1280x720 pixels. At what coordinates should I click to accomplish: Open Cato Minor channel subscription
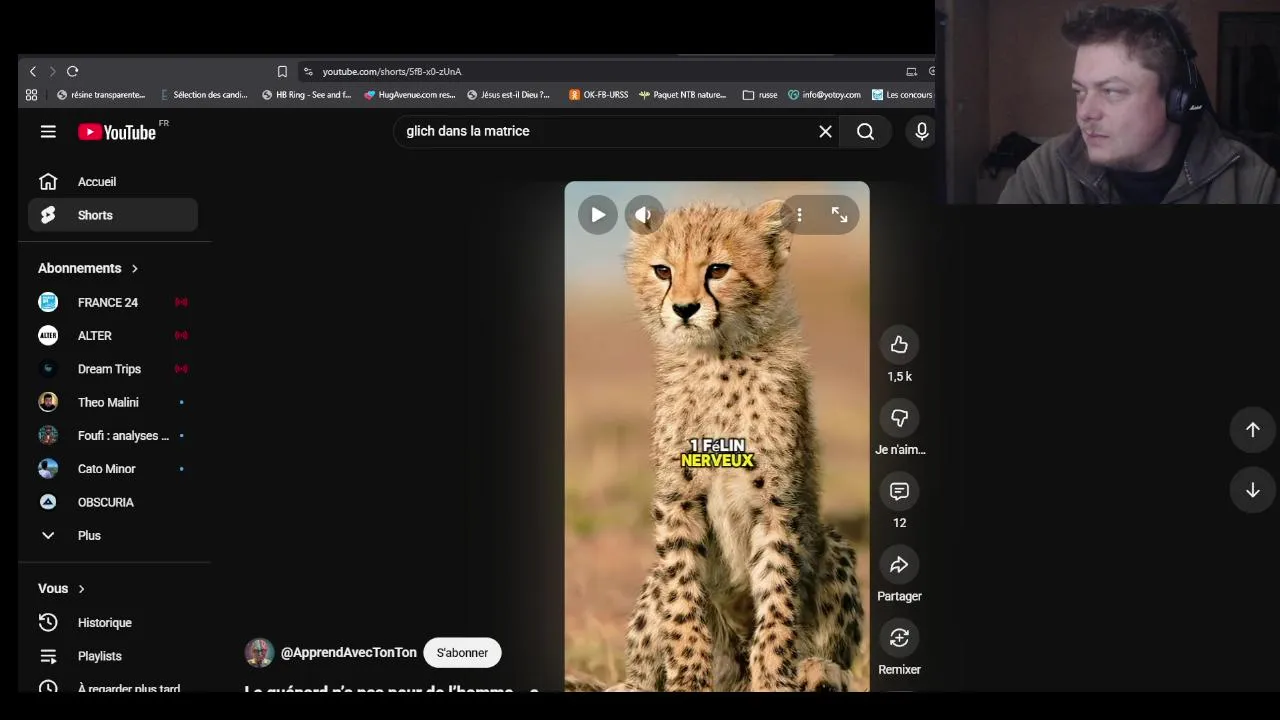[113, 469]
